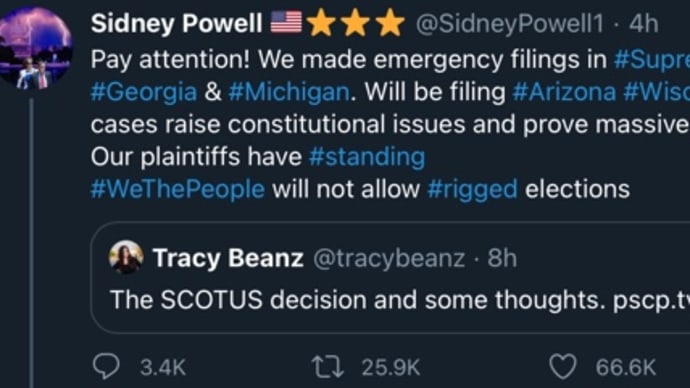View the 66.6K likes count
690x388 pixels.
coord(625,367)
